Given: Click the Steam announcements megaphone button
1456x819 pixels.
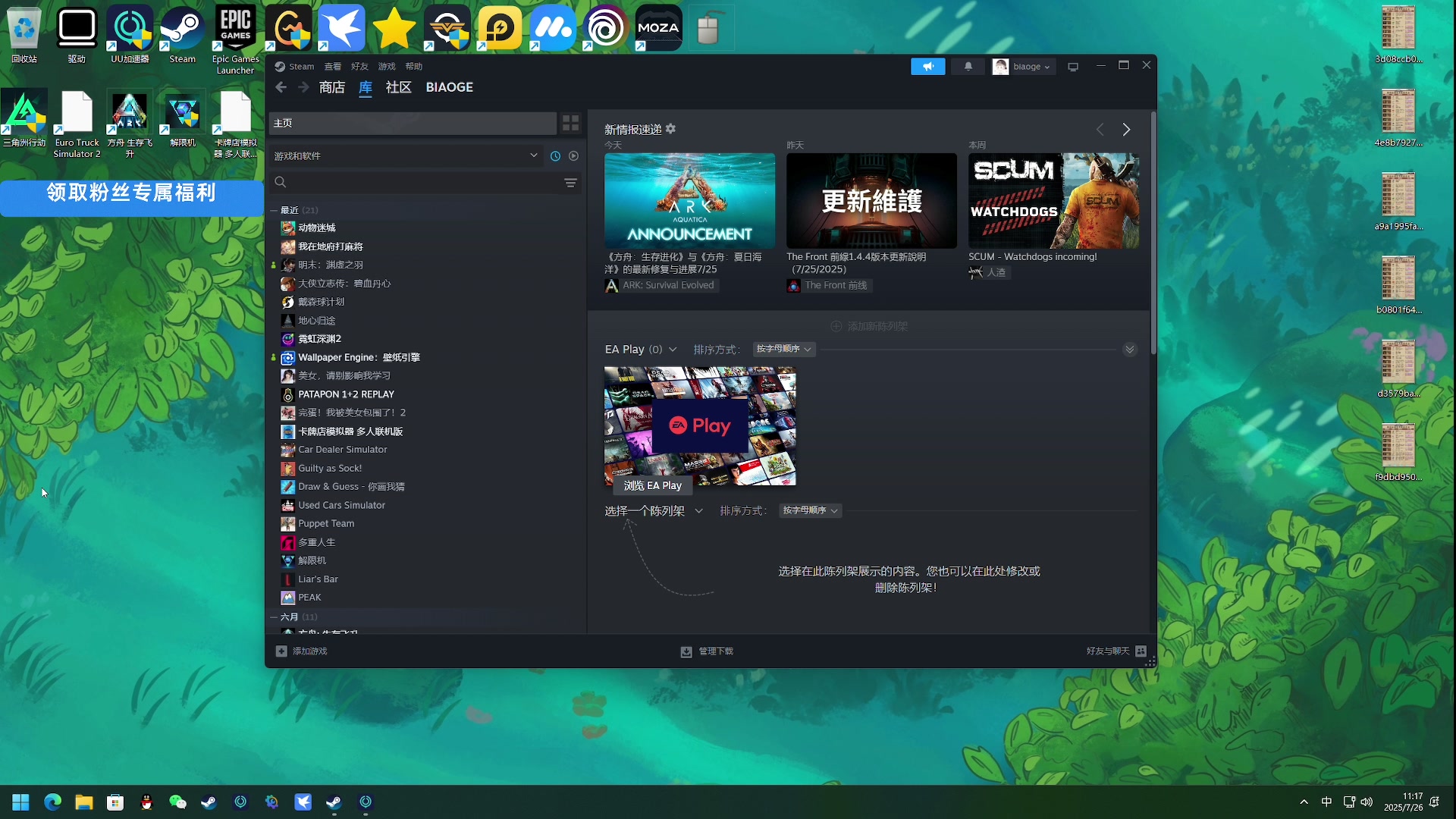Looking at the screenshot, I should pyautogui.click(x=927, y=67).
